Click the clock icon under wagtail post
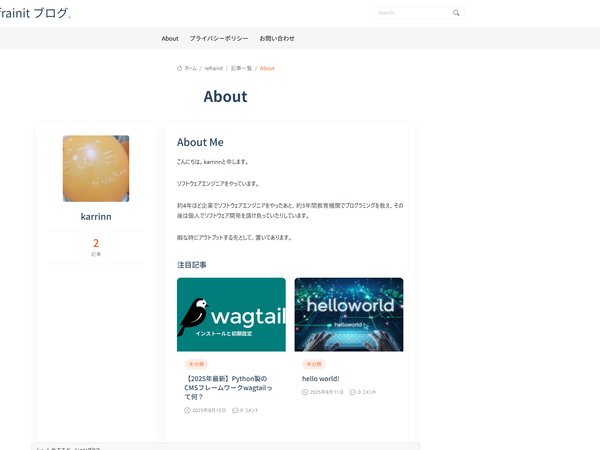The height and width of the screenshot is (450, 600). (x=187, y=410)
